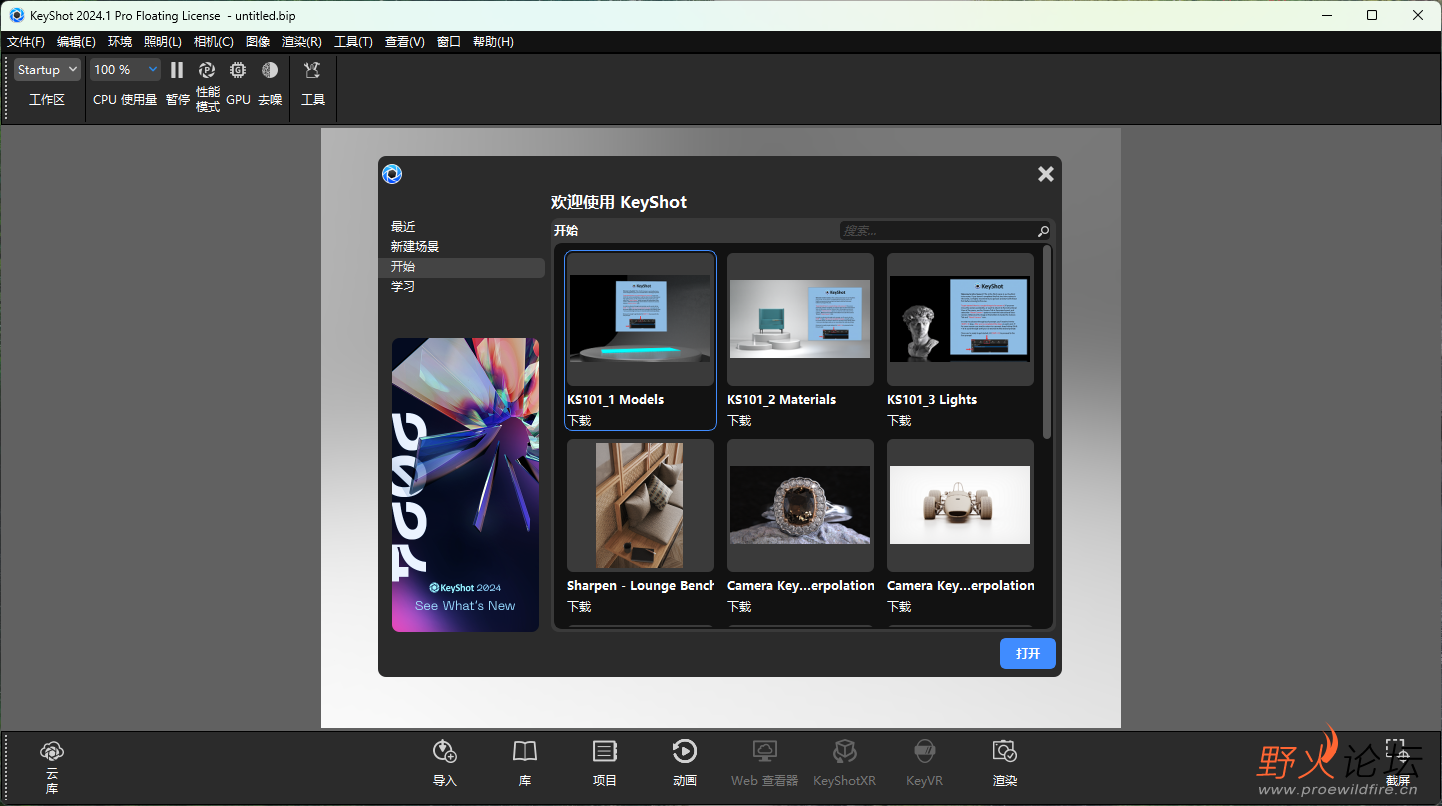Open the 文件(F) menu
This screenshot has width=1442, height=806.
click(26, 42)
